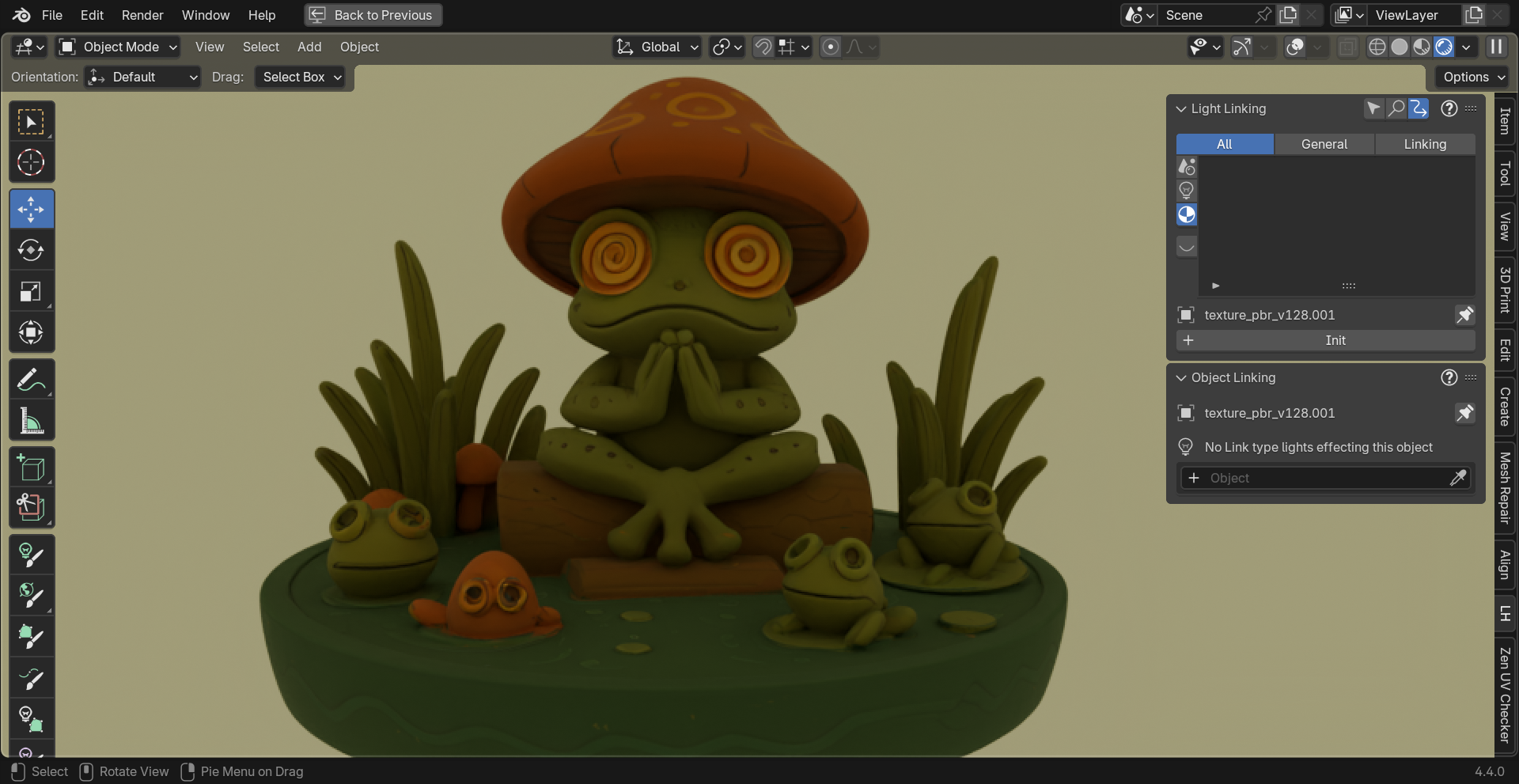Open the Add menu in viewport header

click(309, 47)
